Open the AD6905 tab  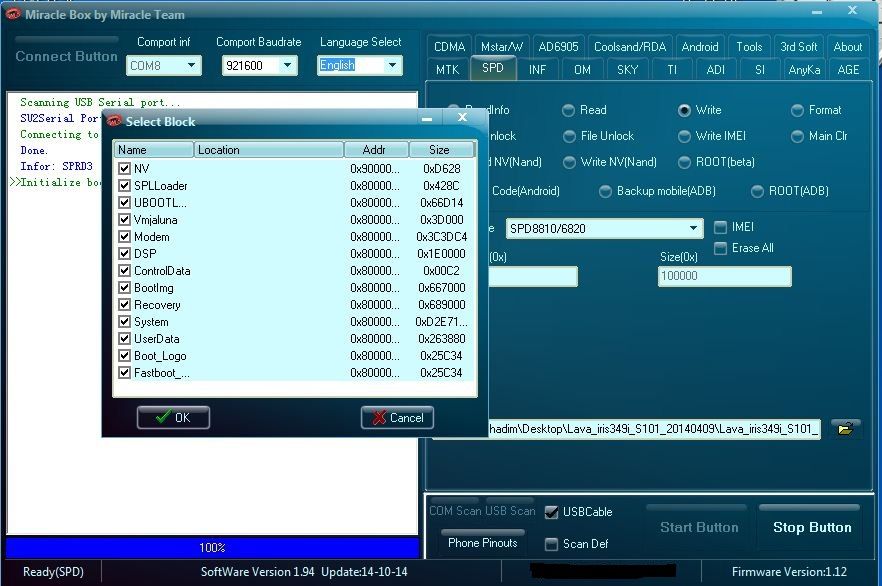[558, 47]
